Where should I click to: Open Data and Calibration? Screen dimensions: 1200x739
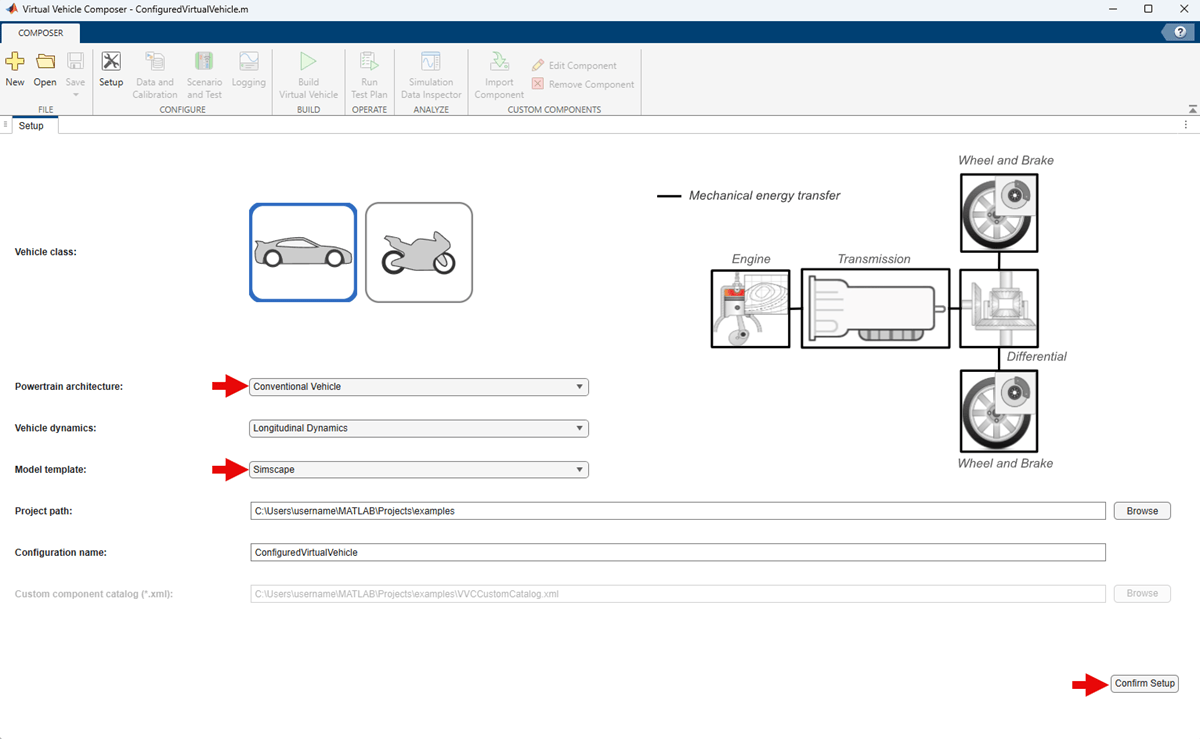coord(155,75)
